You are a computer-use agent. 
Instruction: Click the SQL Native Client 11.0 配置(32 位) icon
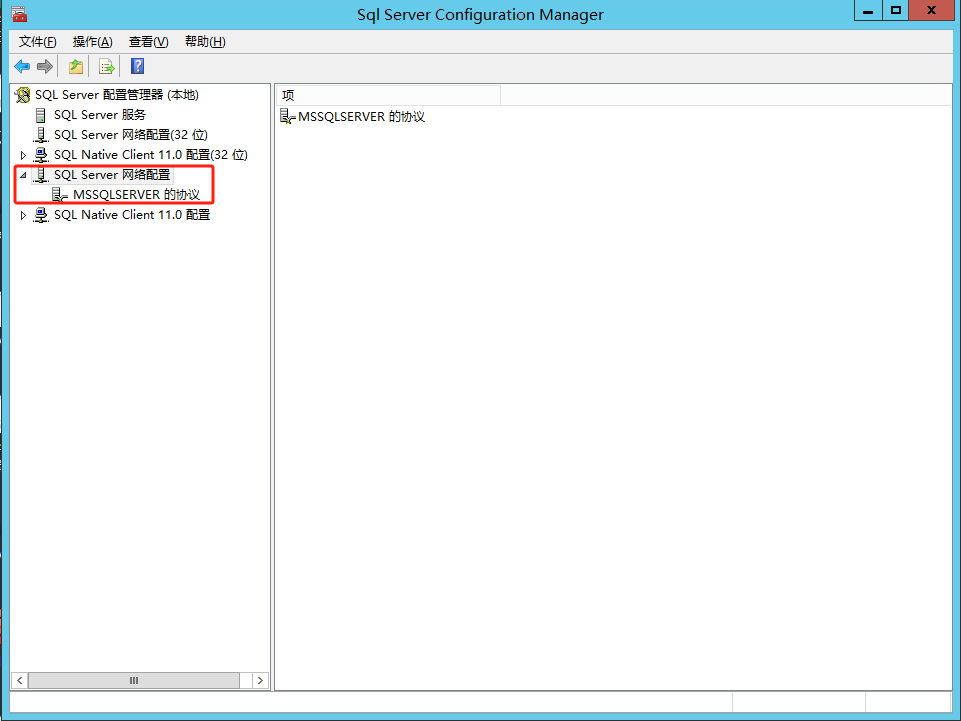coord(40,155)
